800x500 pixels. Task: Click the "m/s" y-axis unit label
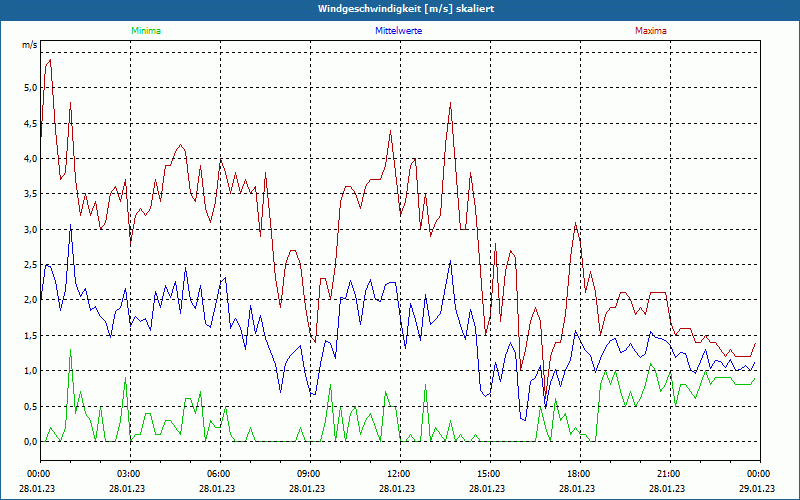click(30, 45)
